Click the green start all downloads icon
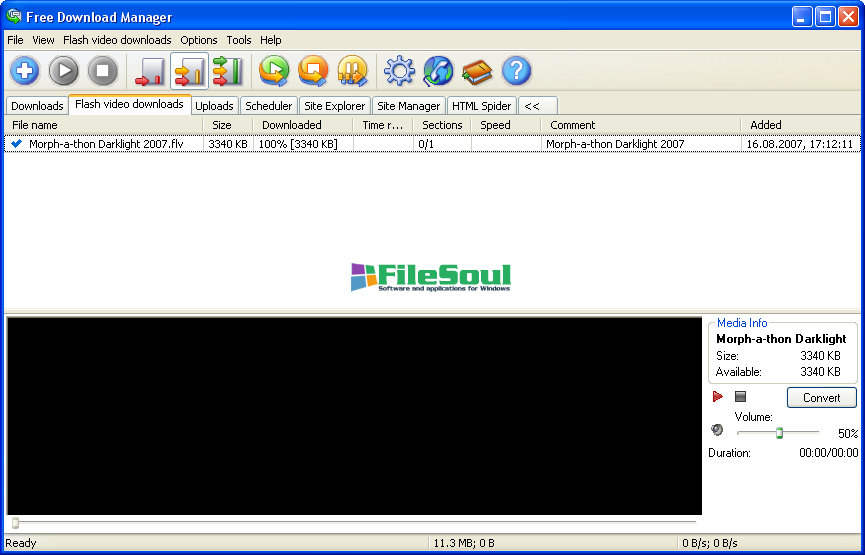 (274, 71)
